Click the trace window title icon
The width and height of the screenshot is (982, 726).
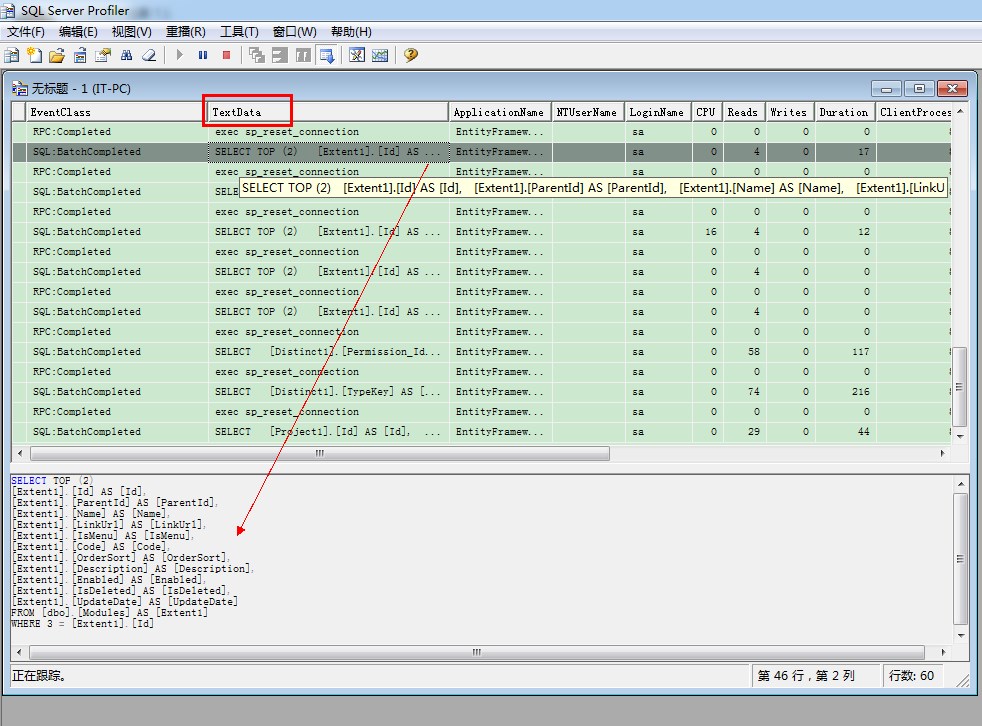[x=19, y=88]
